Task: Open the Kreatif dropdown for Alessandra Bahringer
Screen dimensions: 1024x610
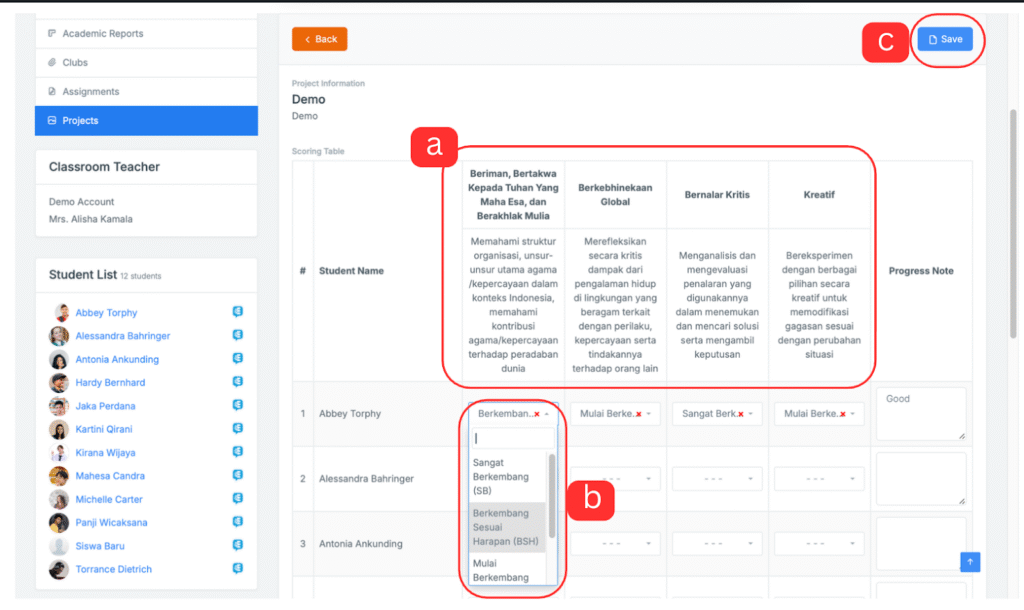Action: pyautogui.click(x=818, y=479)
